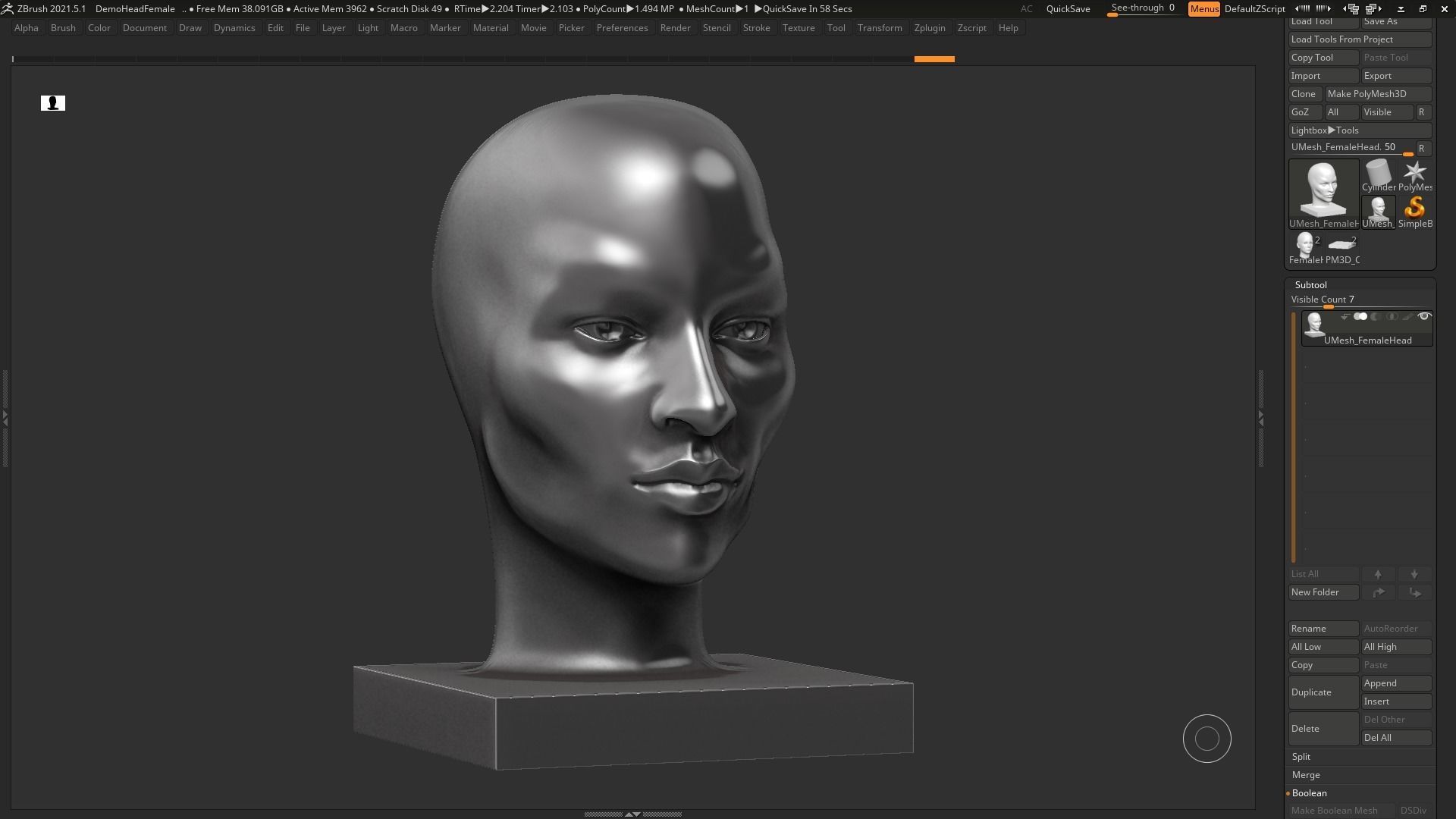Viewport: 1456px width, 819px height.
Task: Click the subtool move-down arrow in the subtool row
Action: pos(1345,317)
